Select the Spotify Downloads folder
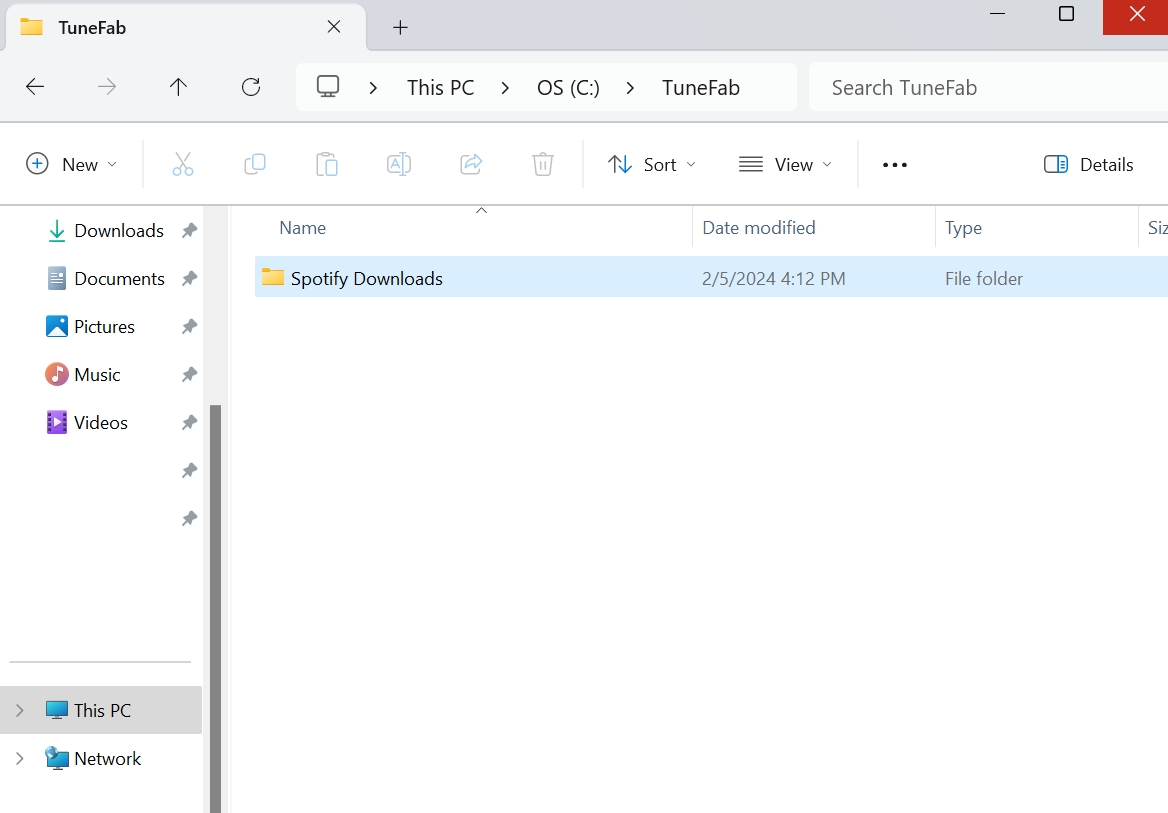This screenshot has width=1168, height=813. coord(366,278)
